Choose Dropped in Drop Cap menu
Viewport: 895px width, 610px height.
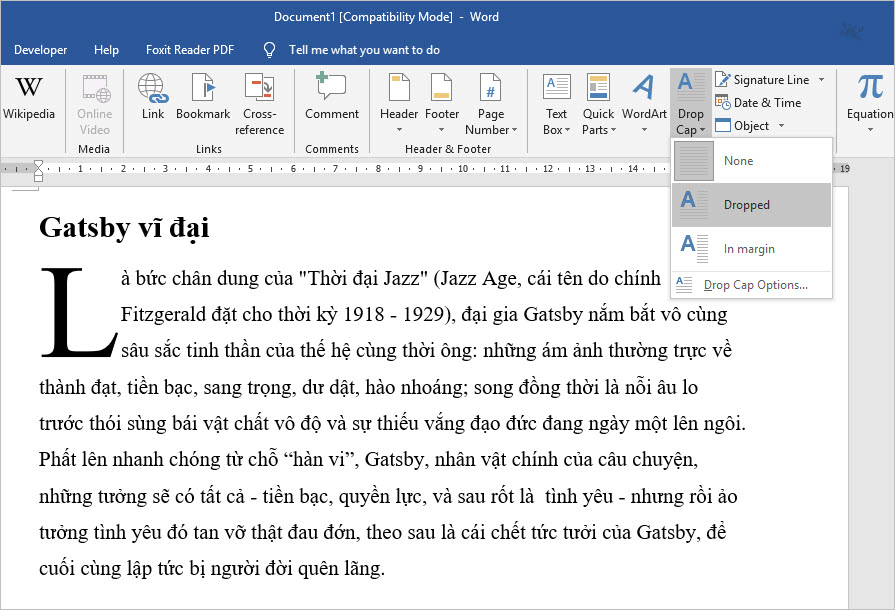pyautogui.click(x=752, y=205)
